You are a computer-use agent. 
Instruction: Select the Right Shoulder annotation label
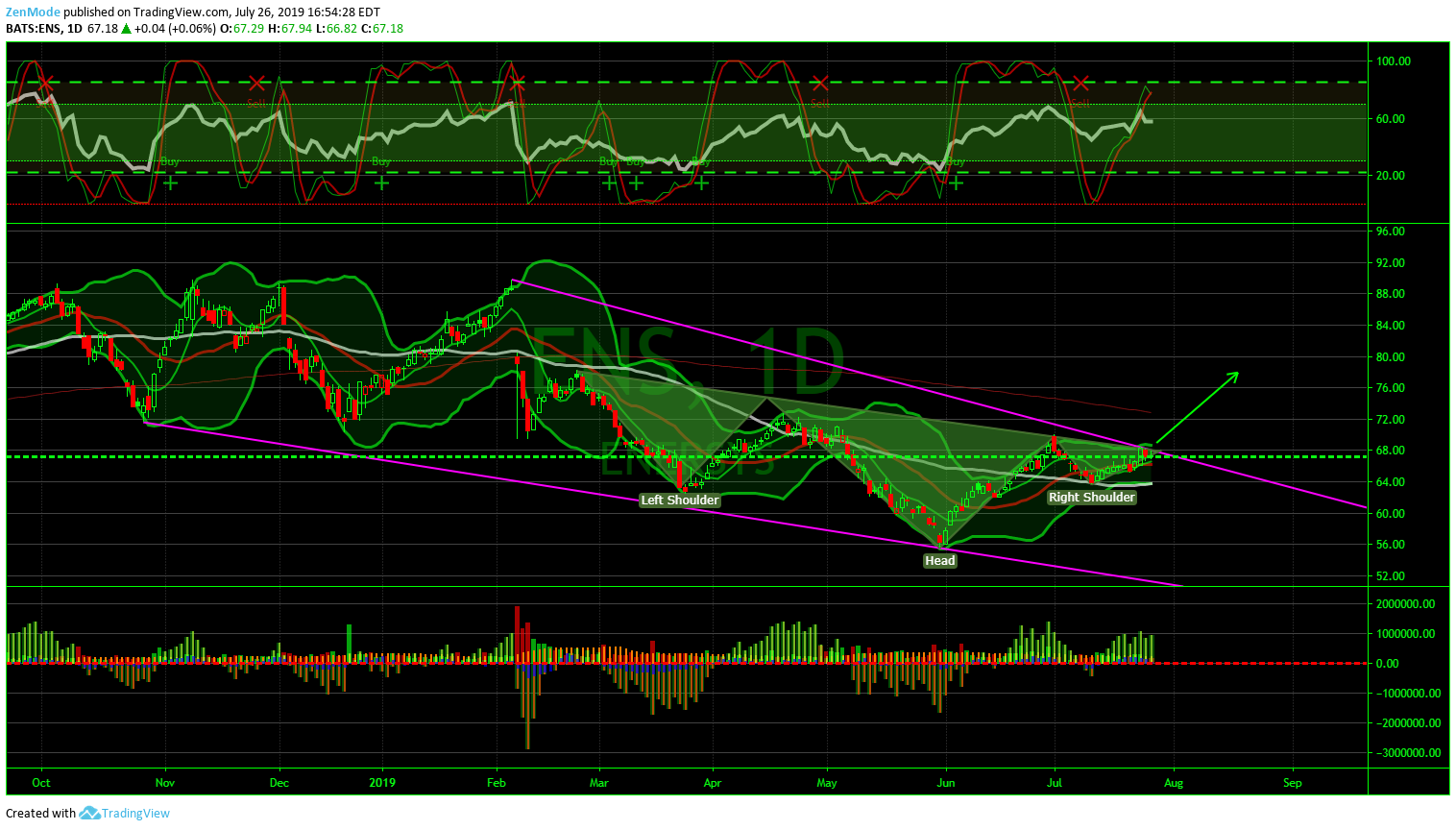pyautogui.click(x=1092, y=497)
